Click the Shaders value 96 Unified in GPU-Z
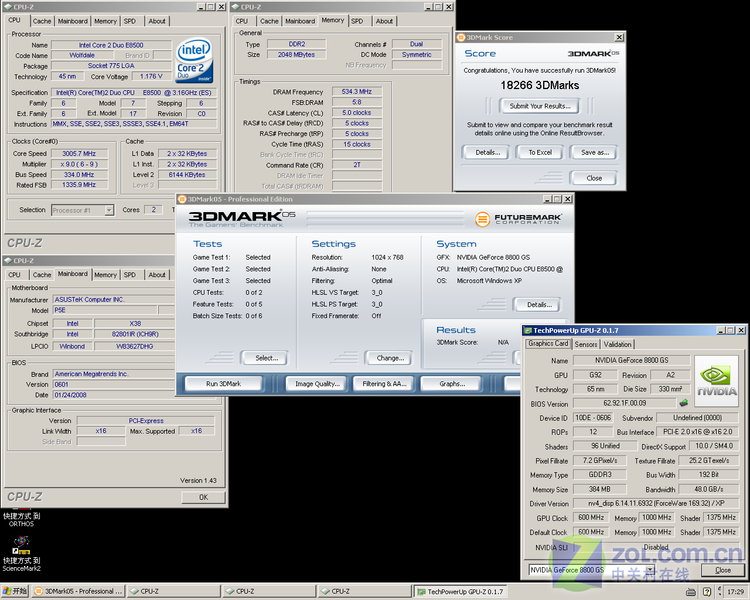 [x=605, y=446]
